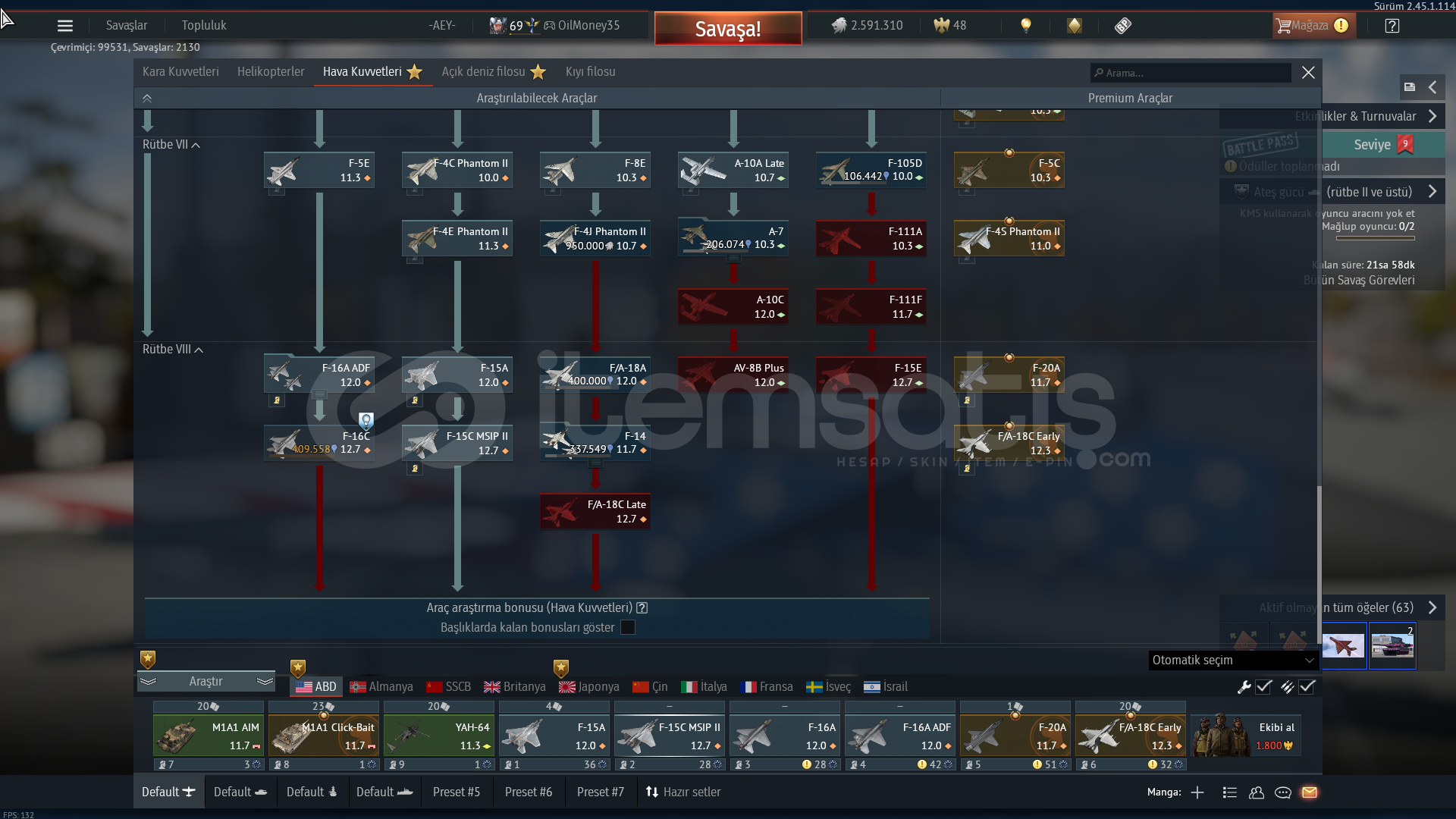
Task: Open the squad list icon
Action: 1230,792
